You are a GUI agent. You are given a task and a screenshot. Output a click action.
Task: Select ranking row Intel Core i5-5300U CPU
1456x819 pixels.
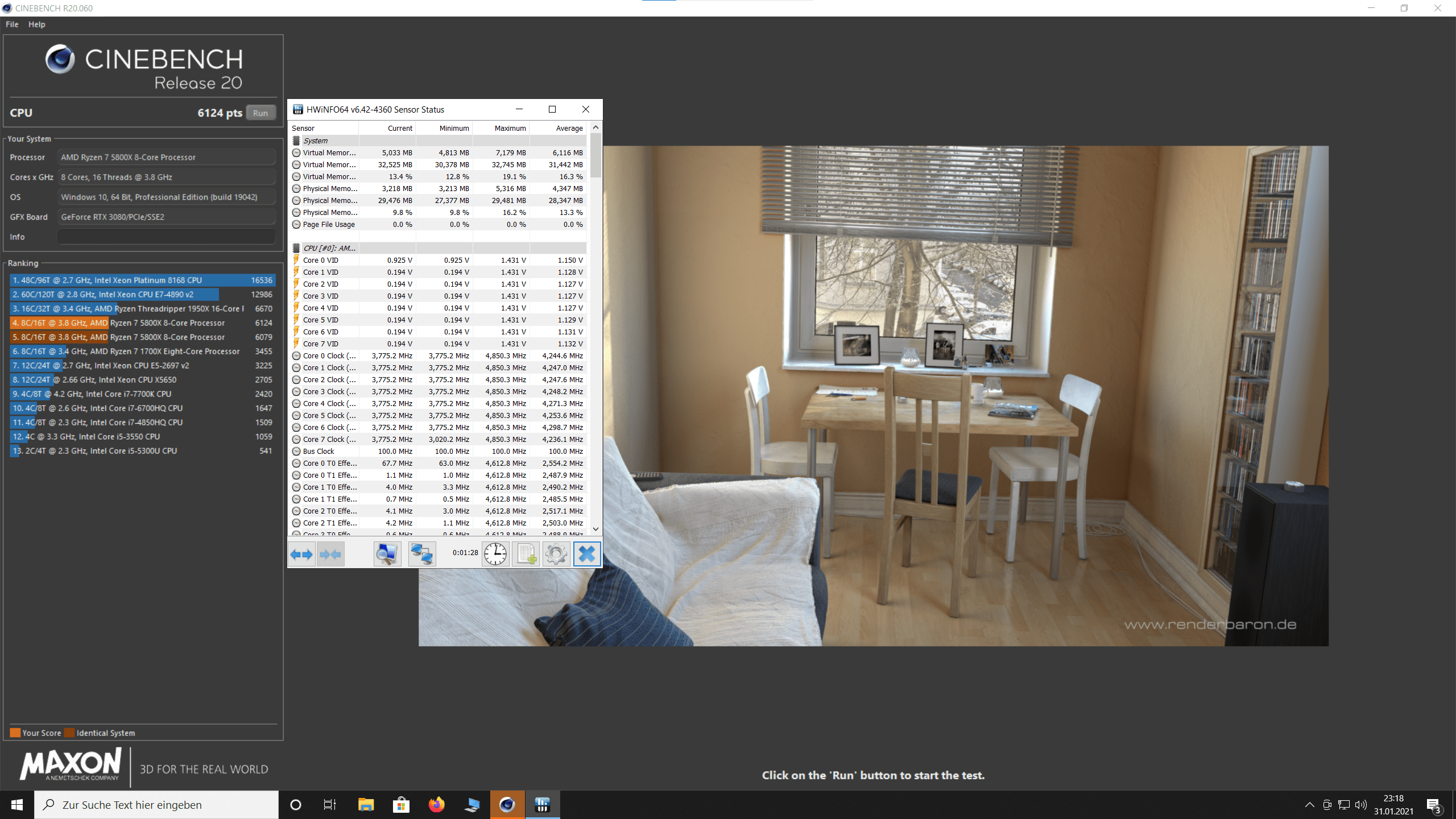point(143,451)
